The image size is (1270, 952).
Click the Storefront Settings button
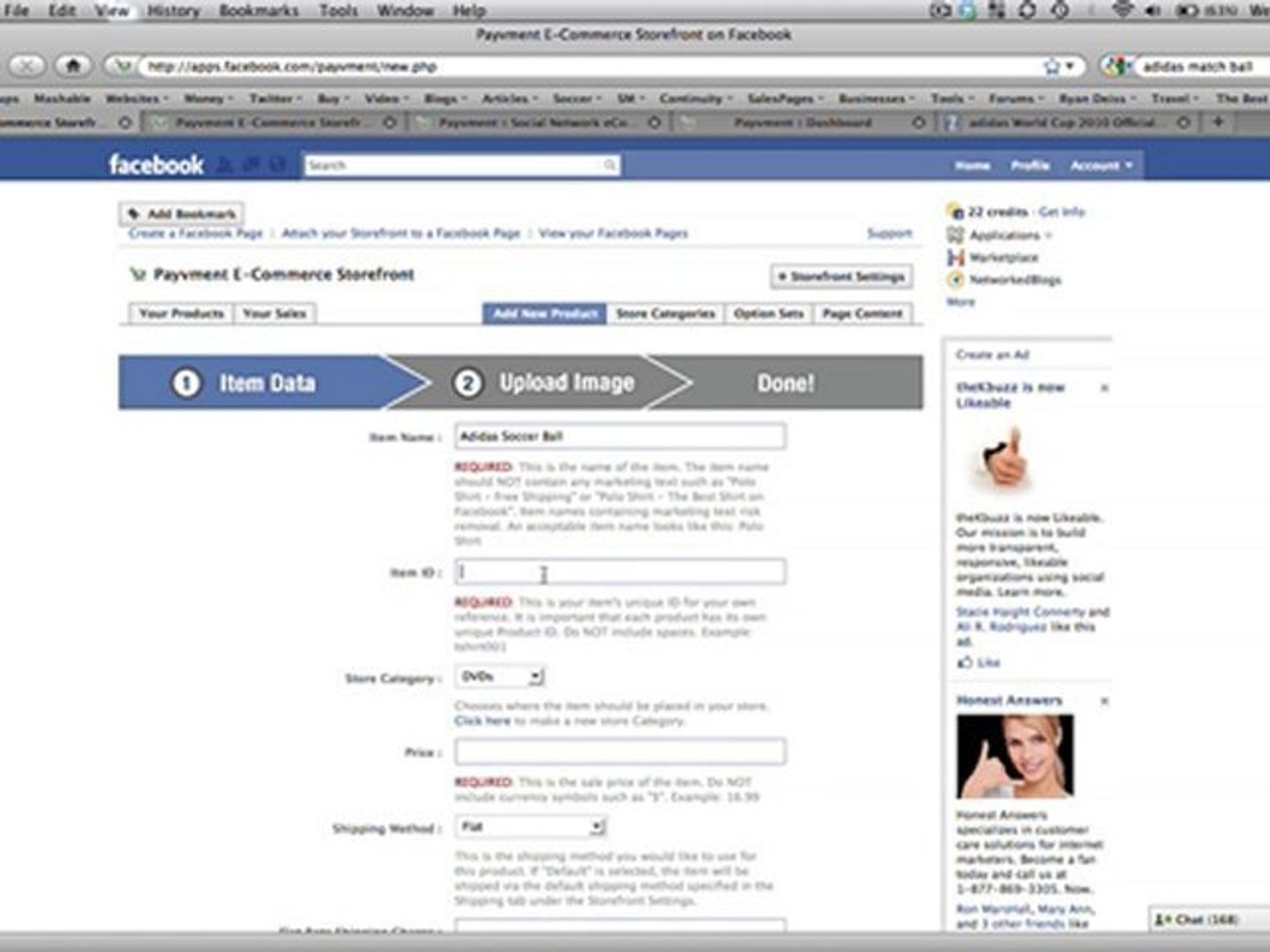tap(841, 277)
